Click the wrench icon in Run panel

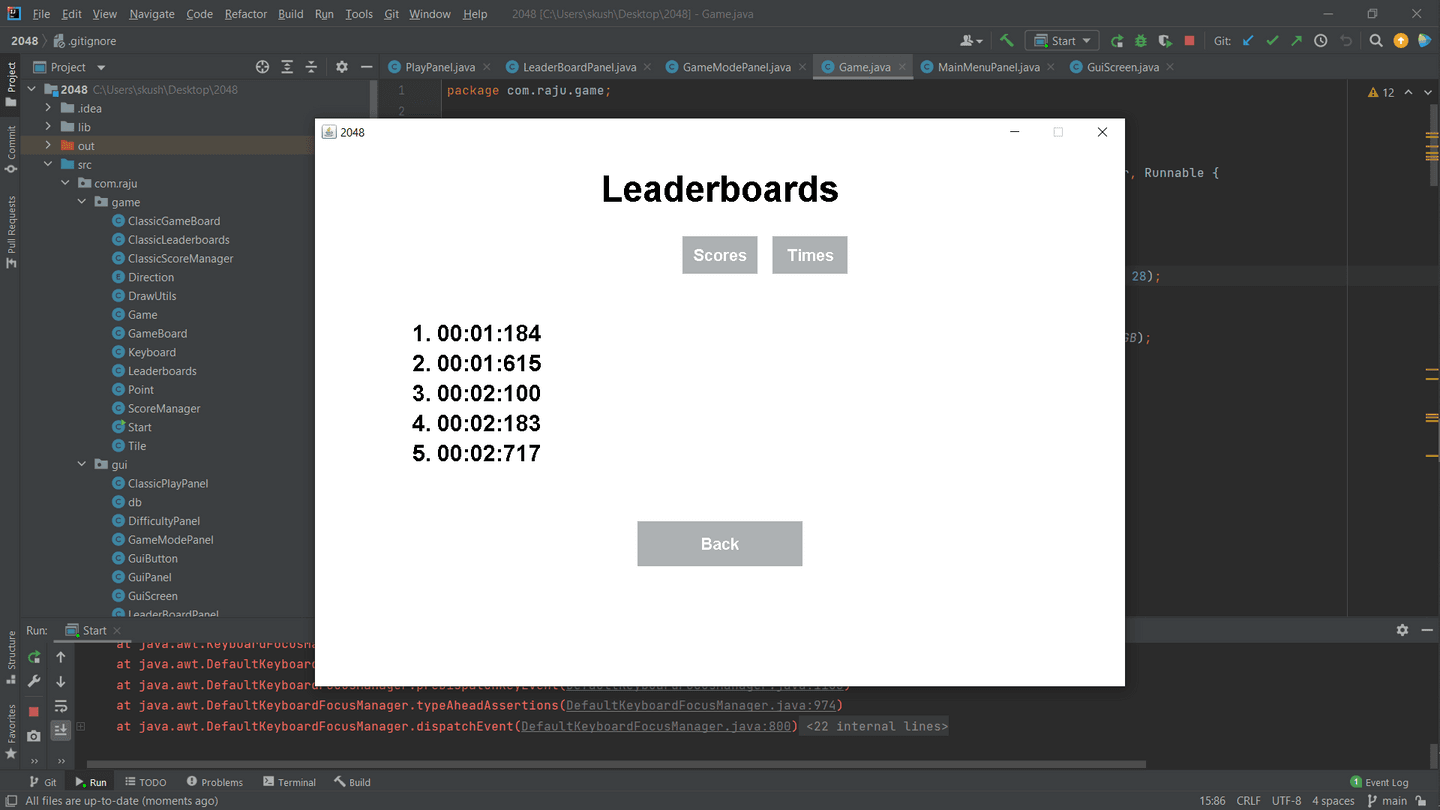coord(34,682)
